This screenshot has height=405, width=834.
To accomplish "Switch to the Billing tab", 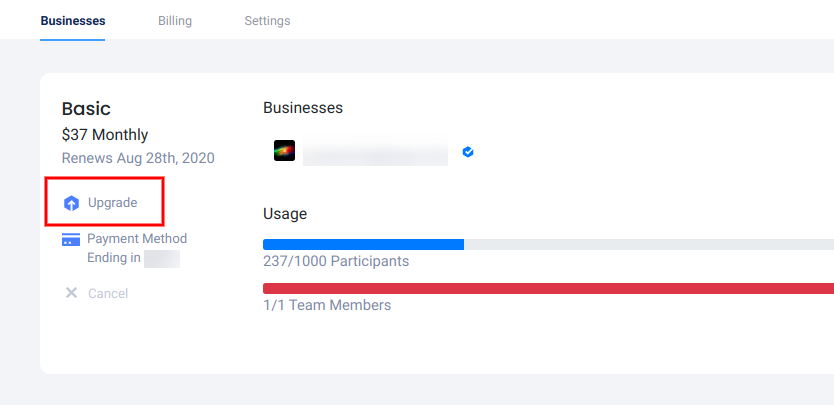I will pos(175,20).
